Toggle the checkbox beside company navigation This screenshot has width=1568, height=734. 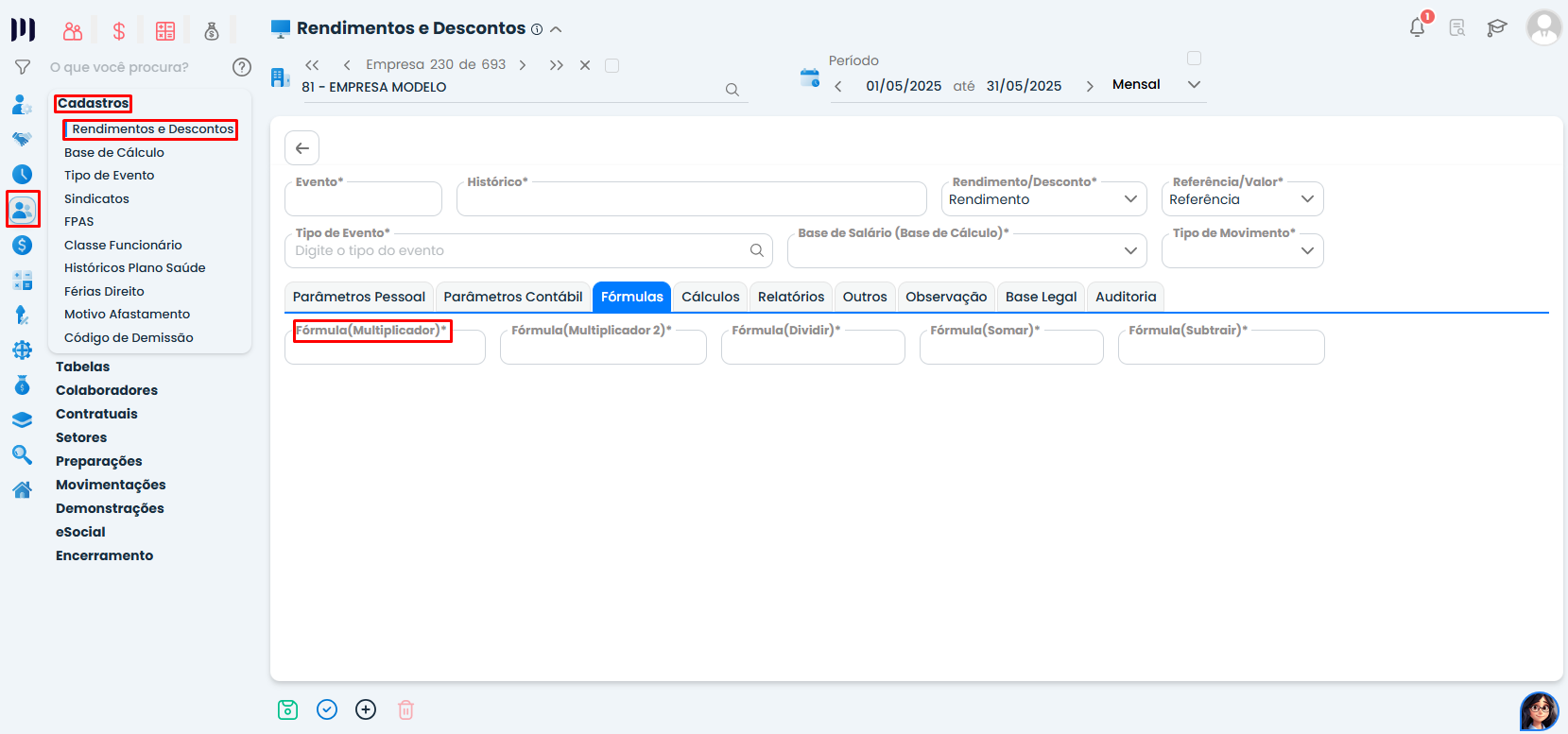click(x=612, y=65)
